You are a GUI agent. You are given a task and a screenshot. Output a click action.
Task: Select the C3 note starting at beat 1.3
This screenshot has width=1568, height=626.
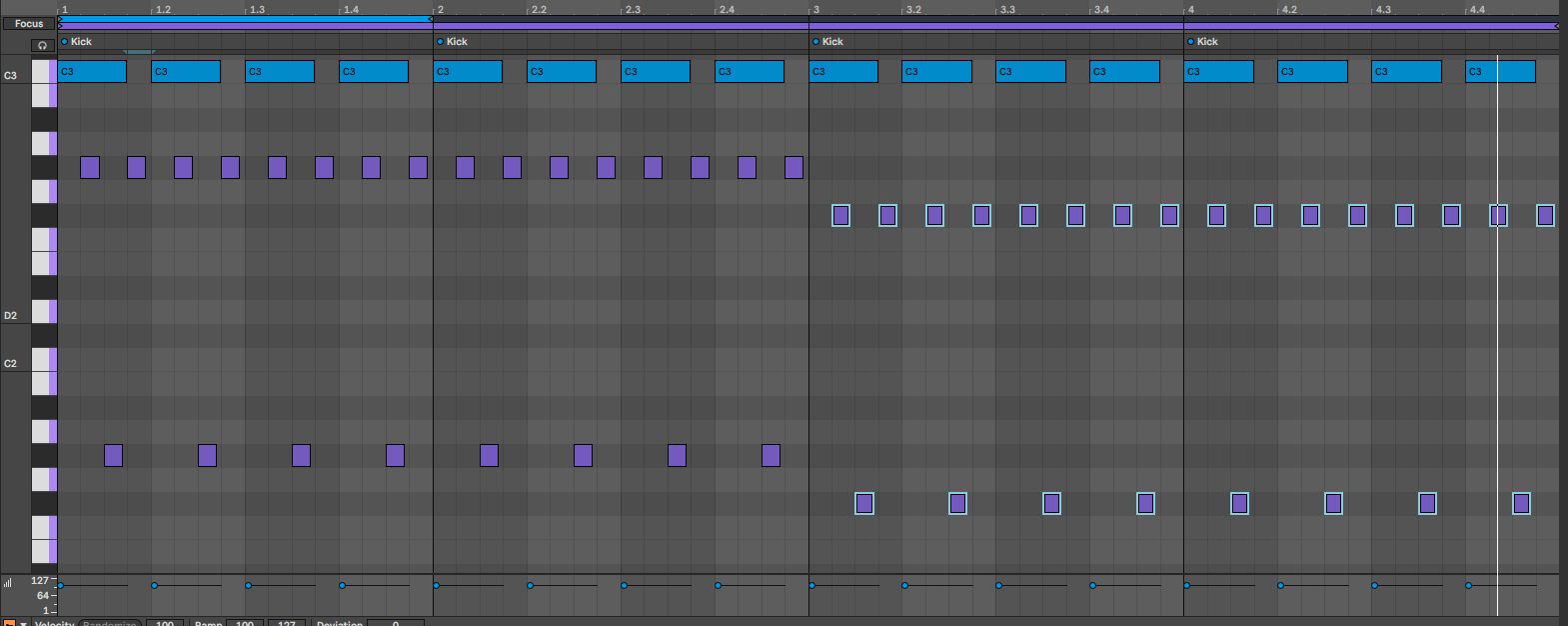pyautogui.click(x=280, y=71)
